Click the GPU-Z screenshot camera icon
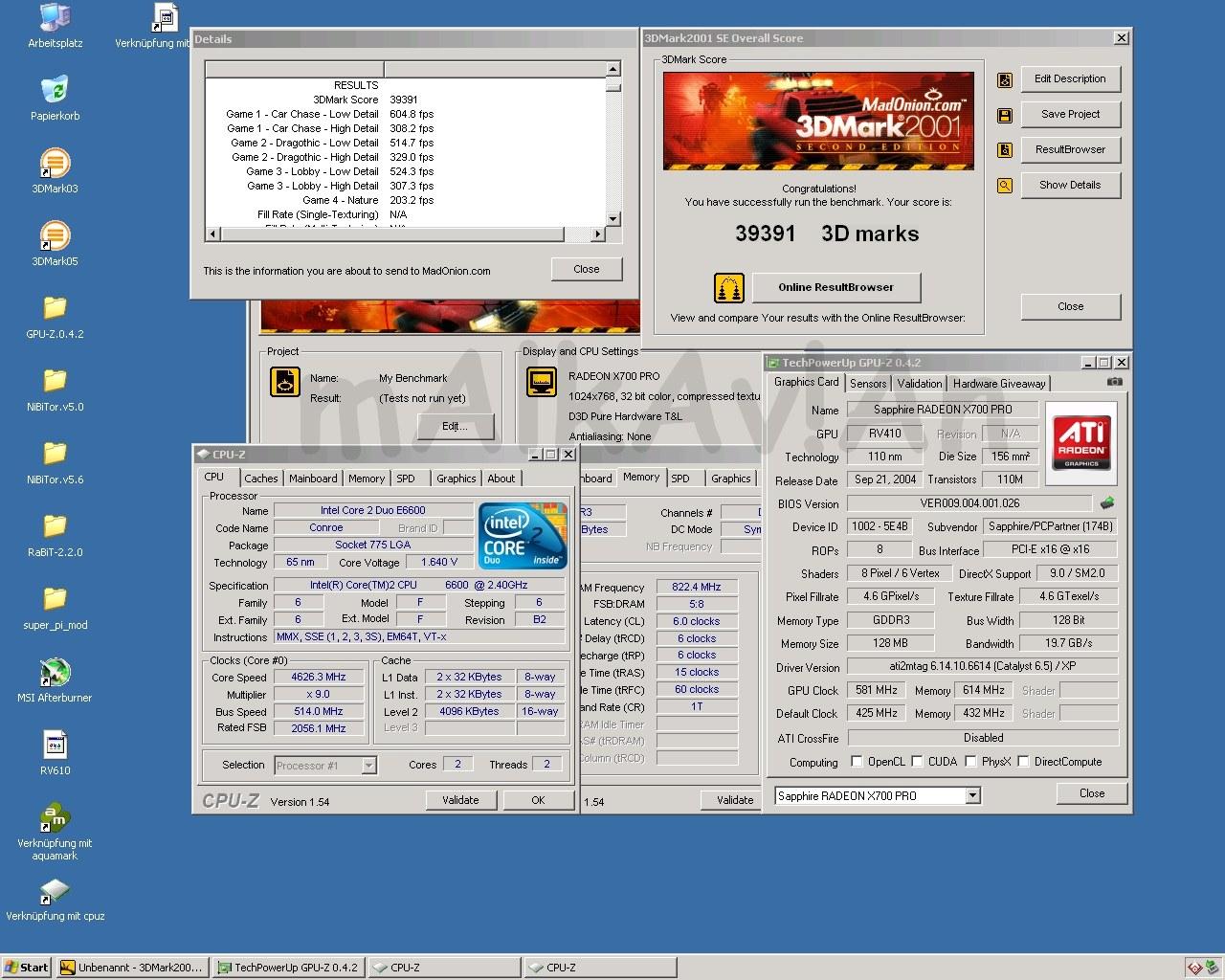Image resolution: width=1225 pixels, height=980 pixels. pos(1115,381)
